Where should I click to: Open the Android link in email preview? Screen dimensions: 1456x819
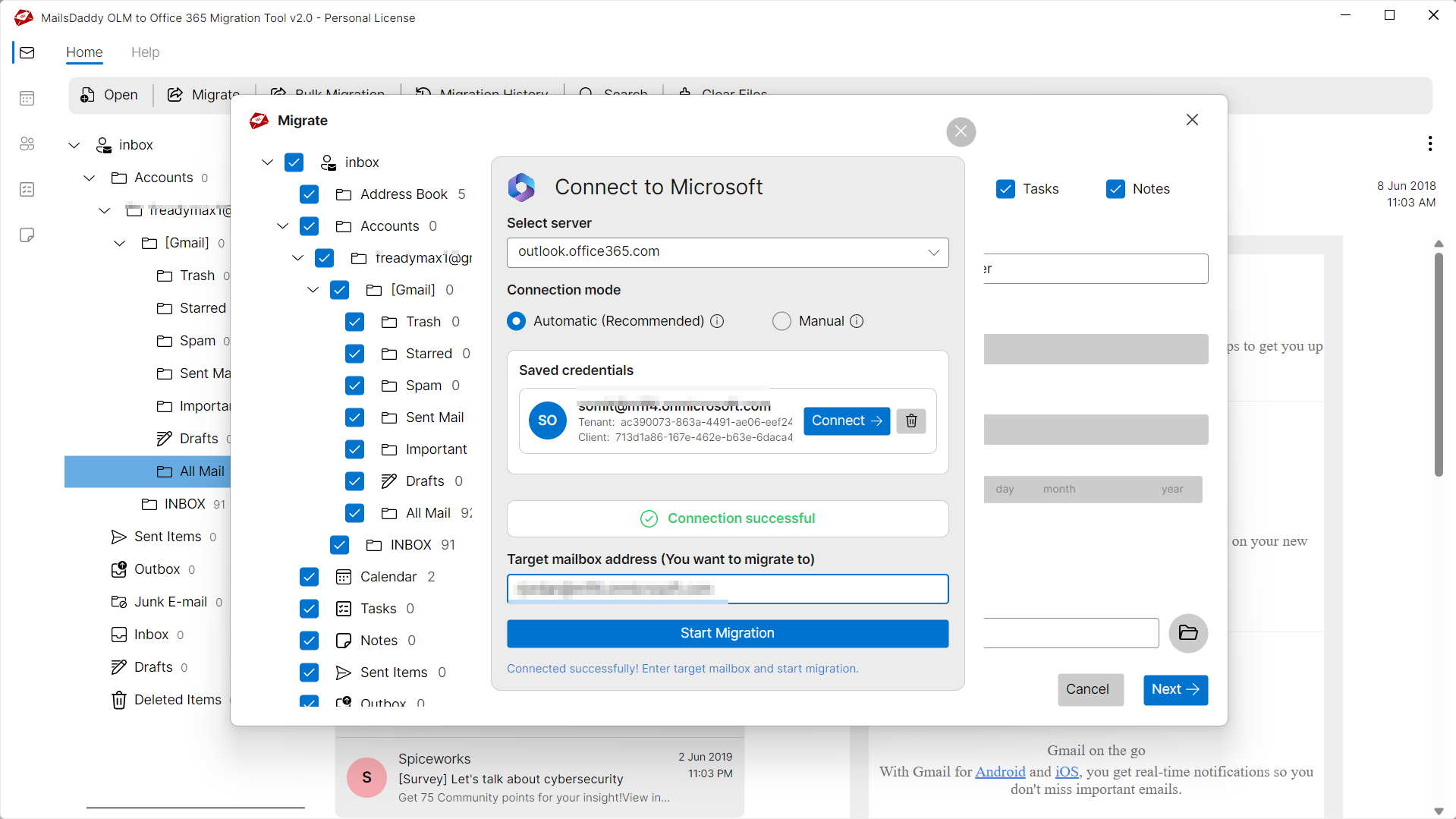1000,772
